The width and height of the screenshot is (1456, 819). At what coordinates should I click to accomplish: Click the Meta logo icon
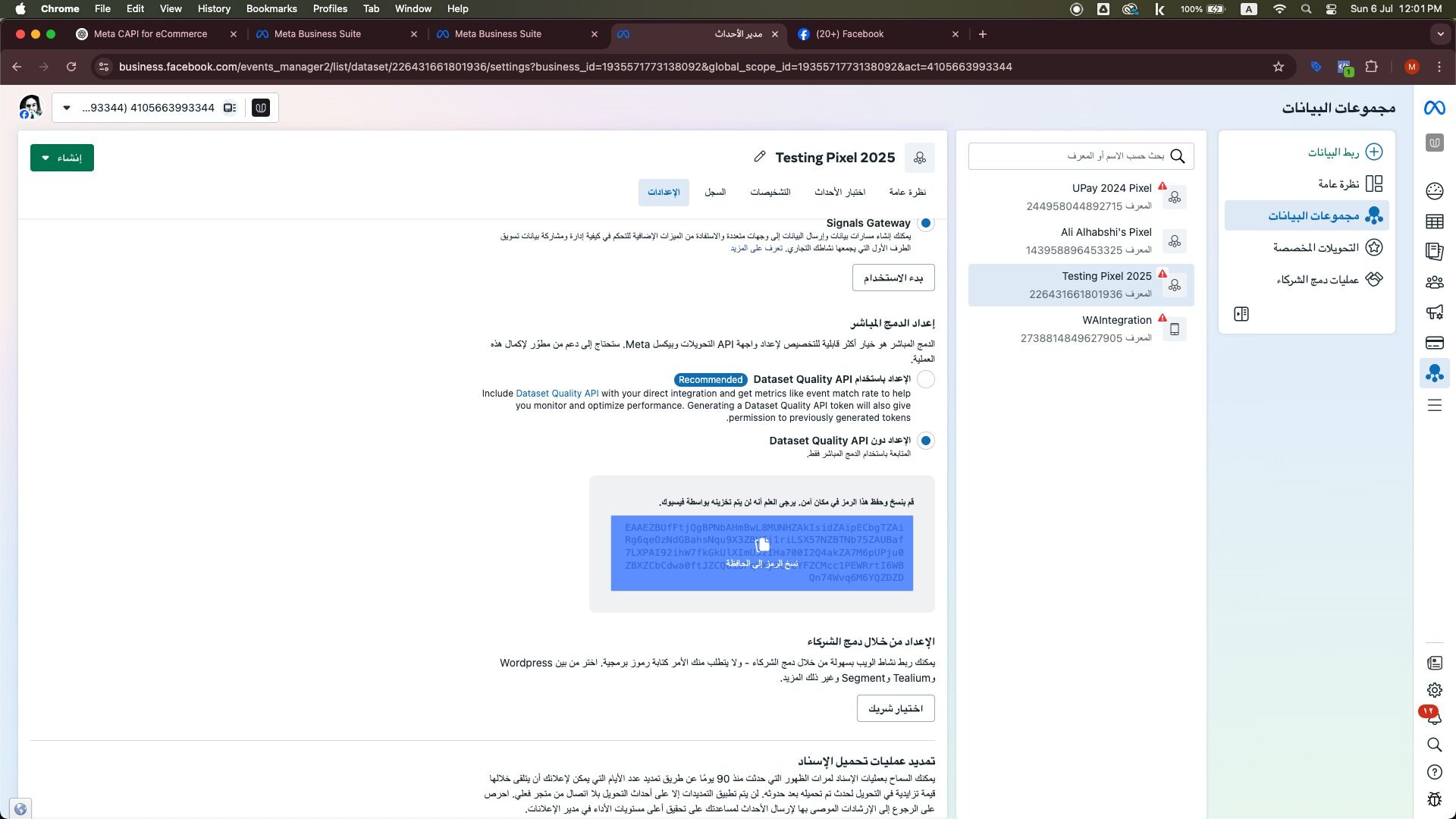coord(1434,108)
